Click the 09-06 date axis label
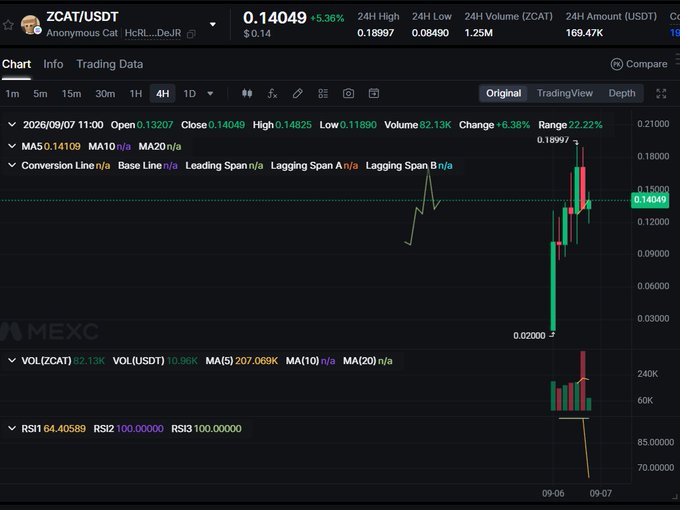Image resolution: width=680 pixels, height=510 pixels. [x=553, y=494]
